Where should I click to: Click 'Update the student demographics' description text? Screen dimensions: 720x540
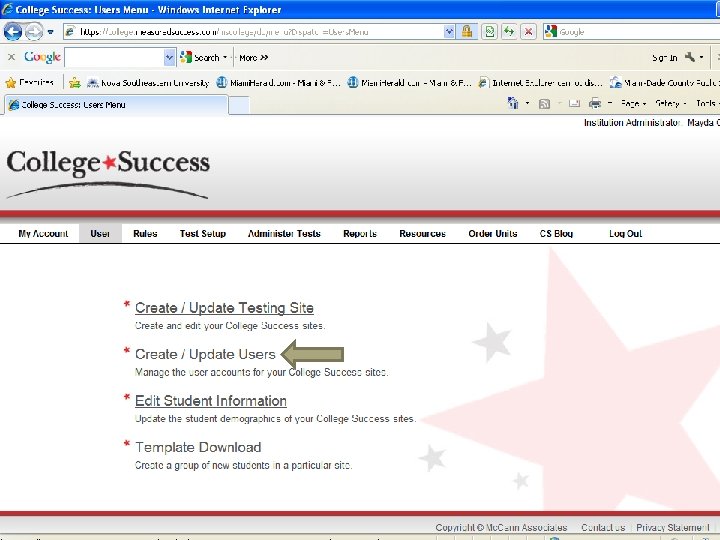click(275, 418)
